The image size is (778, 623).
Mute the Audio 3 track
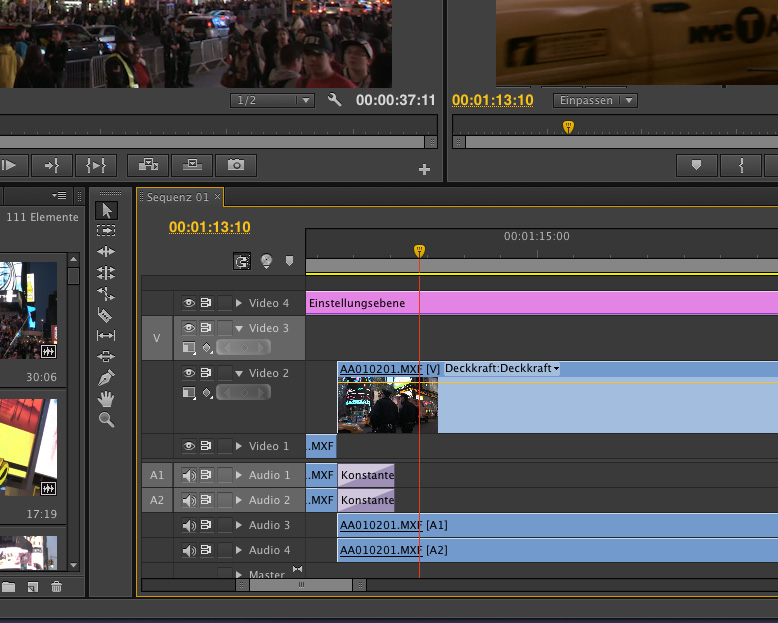pyautogui.click(x=187, y=525)
